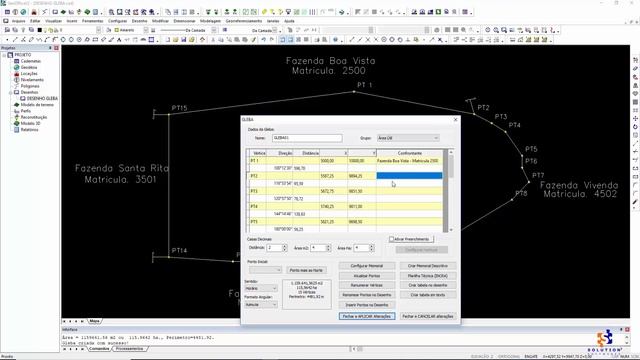Click the black layer color swatch
This screenshot has height=360, width=640.
[x=40, y=30]
